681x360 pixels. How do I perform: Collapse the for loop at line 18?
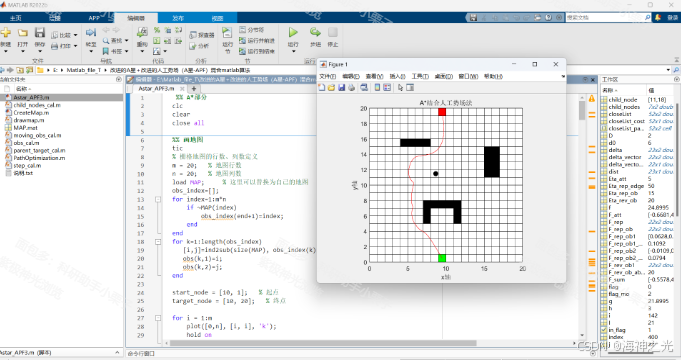pos(158,242)
